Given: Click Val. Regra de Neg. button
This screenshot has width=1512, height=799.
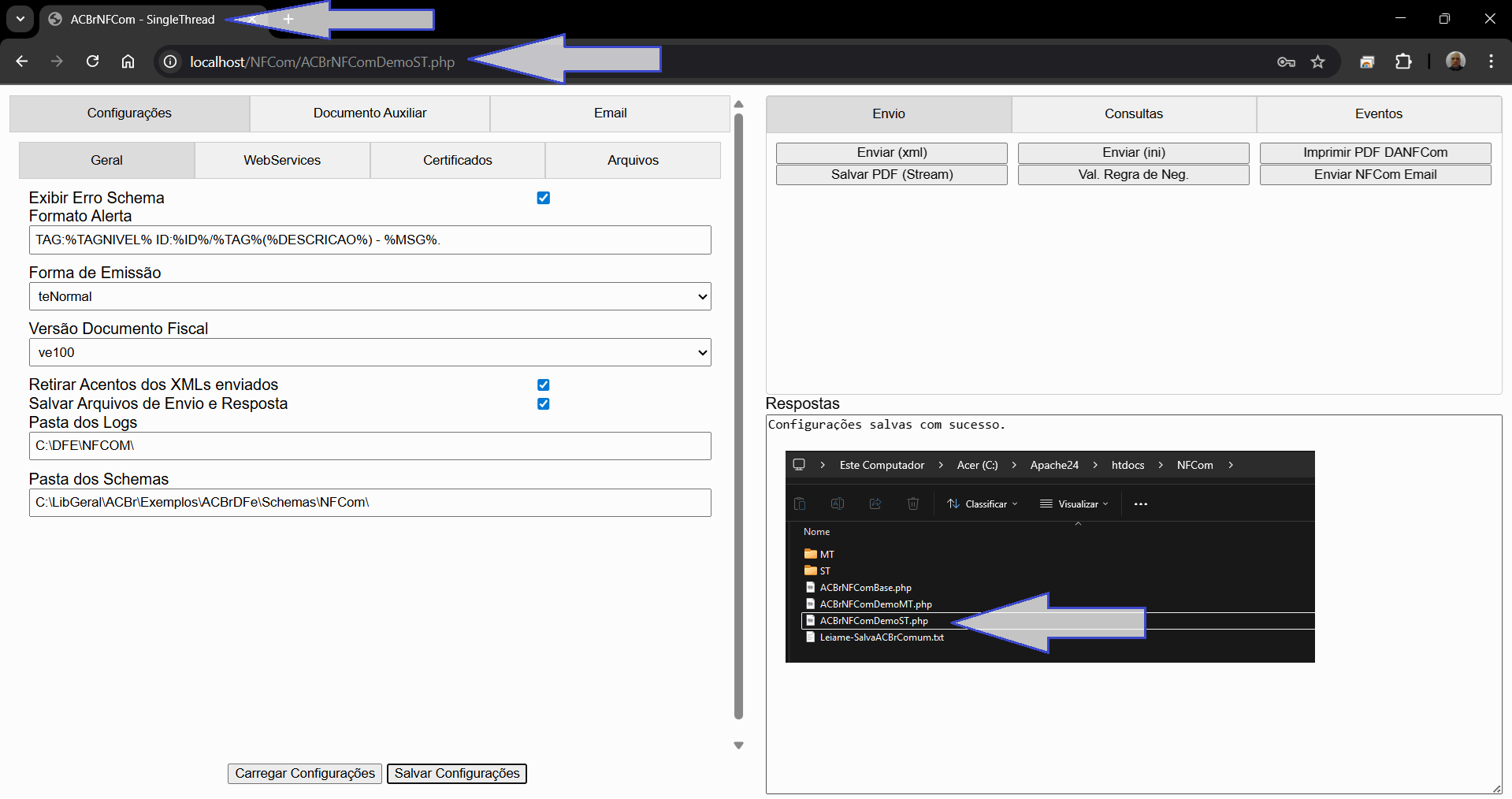Looking at the screenshot, I should [x=1134, y=175].
